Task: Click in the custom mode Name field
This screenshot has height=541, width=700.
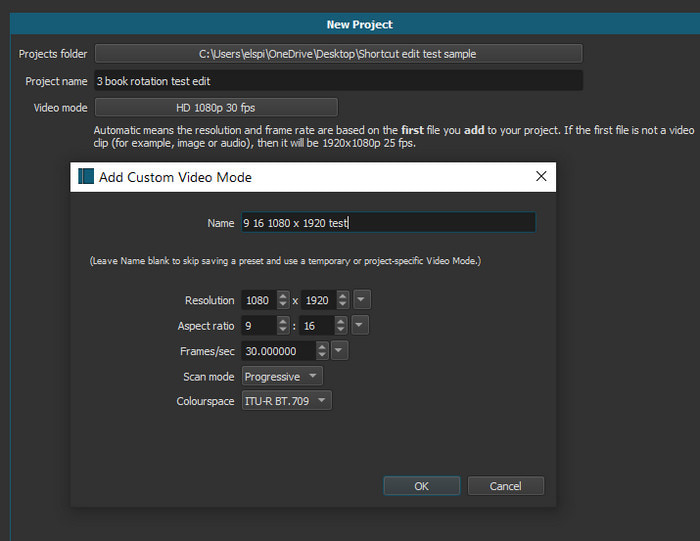Action: click(387, 223)
